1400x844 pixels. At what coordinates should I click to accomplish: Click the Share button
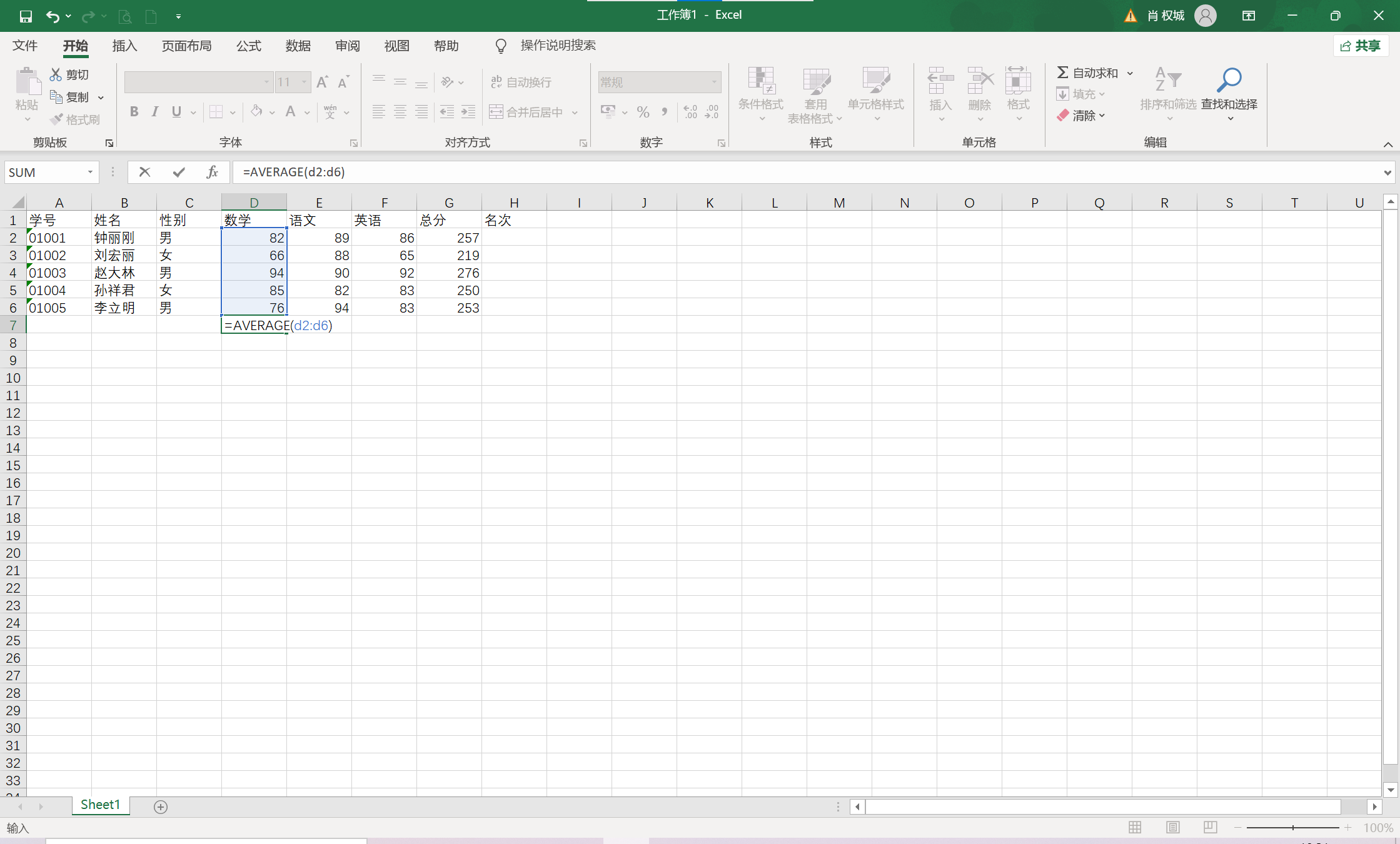tap(1361, 46)
